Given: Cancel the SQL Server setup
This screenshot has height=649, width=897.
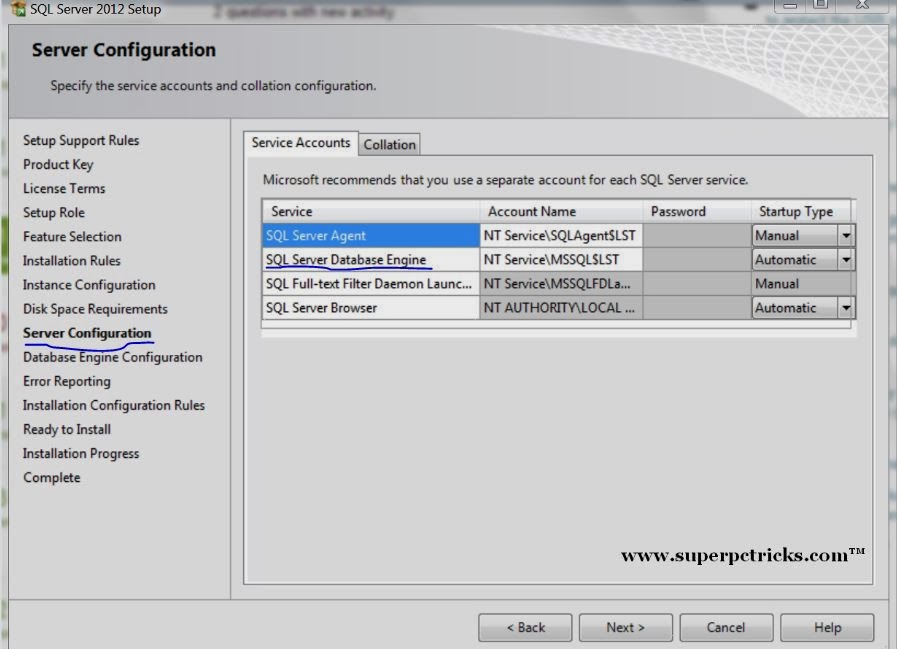Looking at the screenshot, I should point(726,627).
